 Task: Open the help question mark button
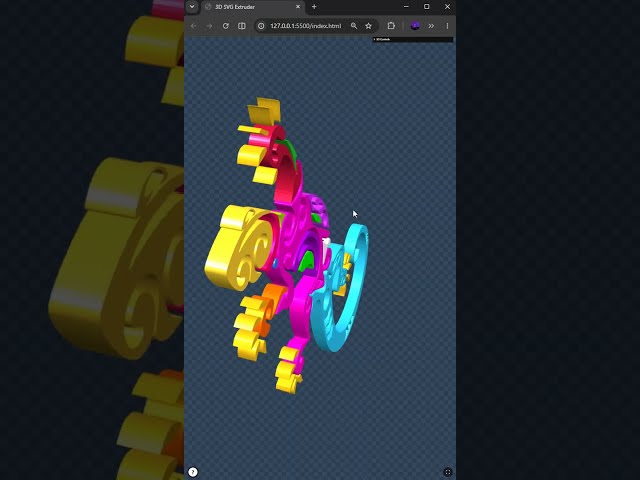point(193,472)
